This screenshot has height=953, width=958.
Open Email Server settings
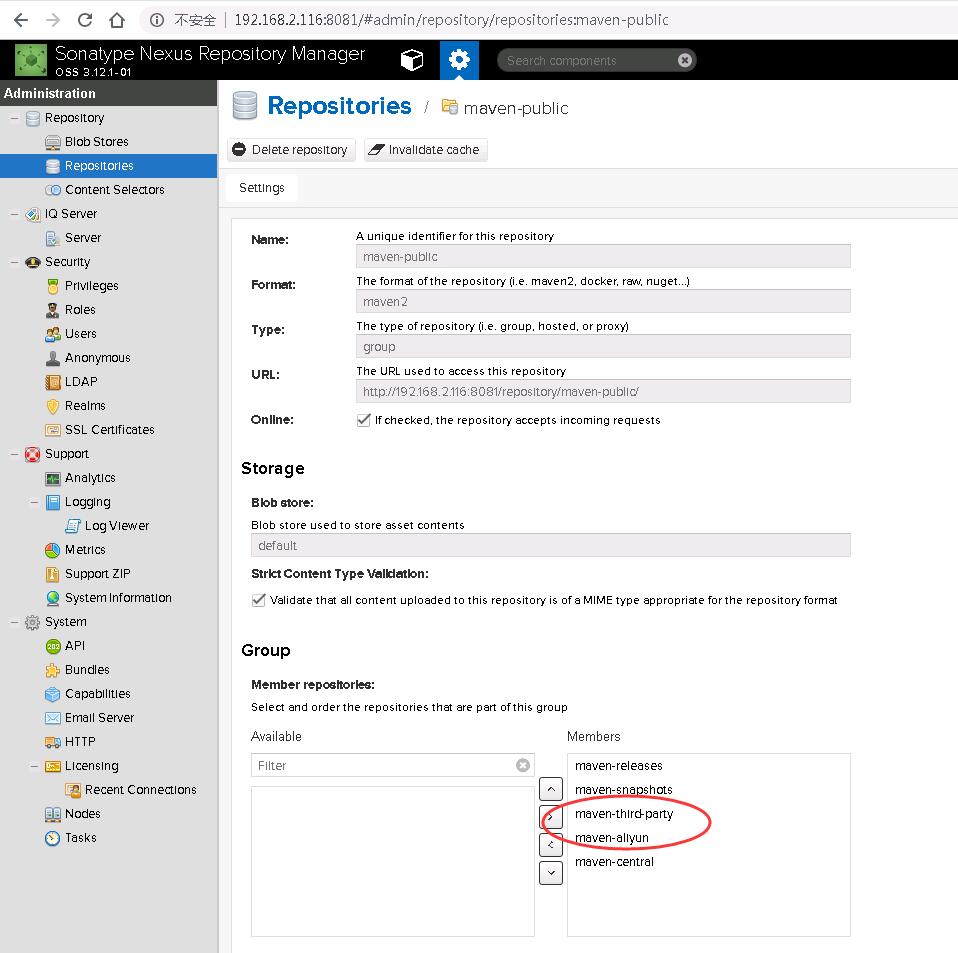(x=99, y=718)
